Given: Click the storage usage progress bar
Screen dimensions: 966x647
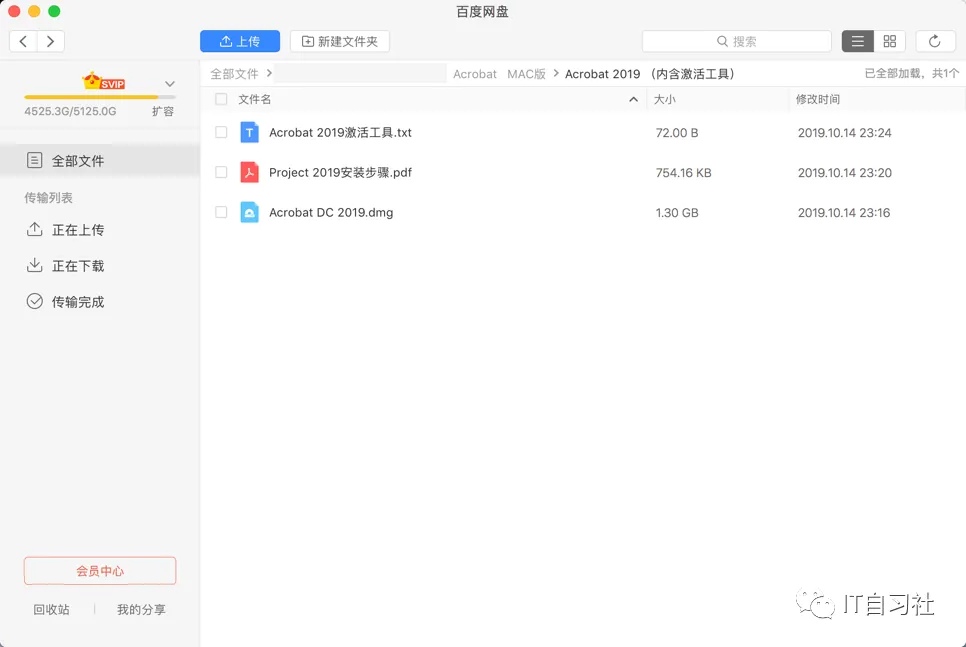Looking at the screenshot, I should click(100, 97).
